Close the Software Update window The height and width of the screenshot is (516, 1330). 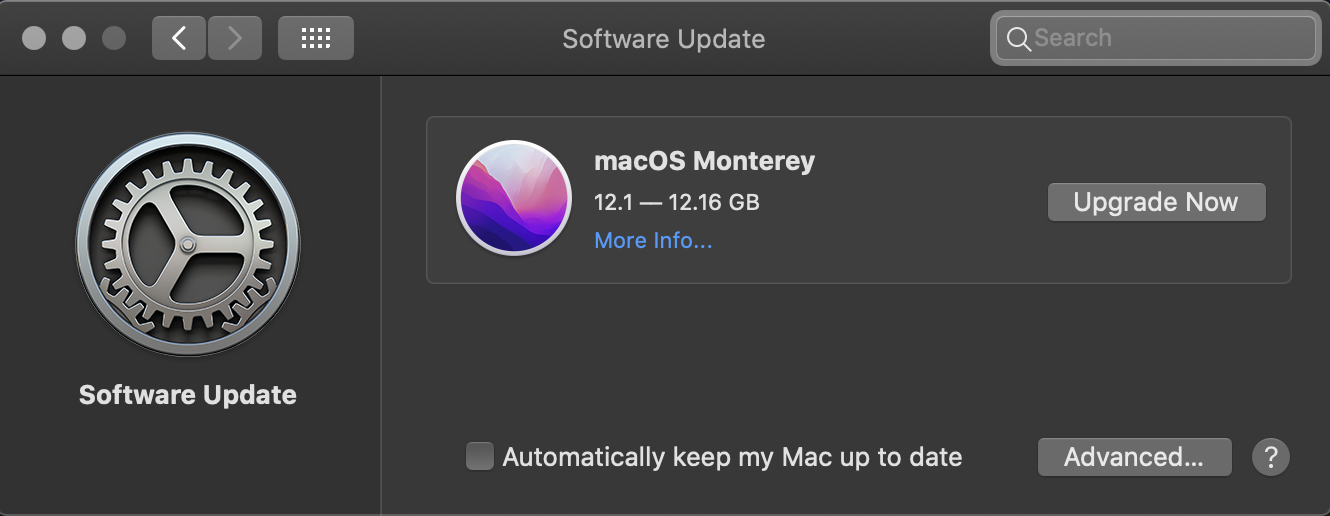(34, 38)
